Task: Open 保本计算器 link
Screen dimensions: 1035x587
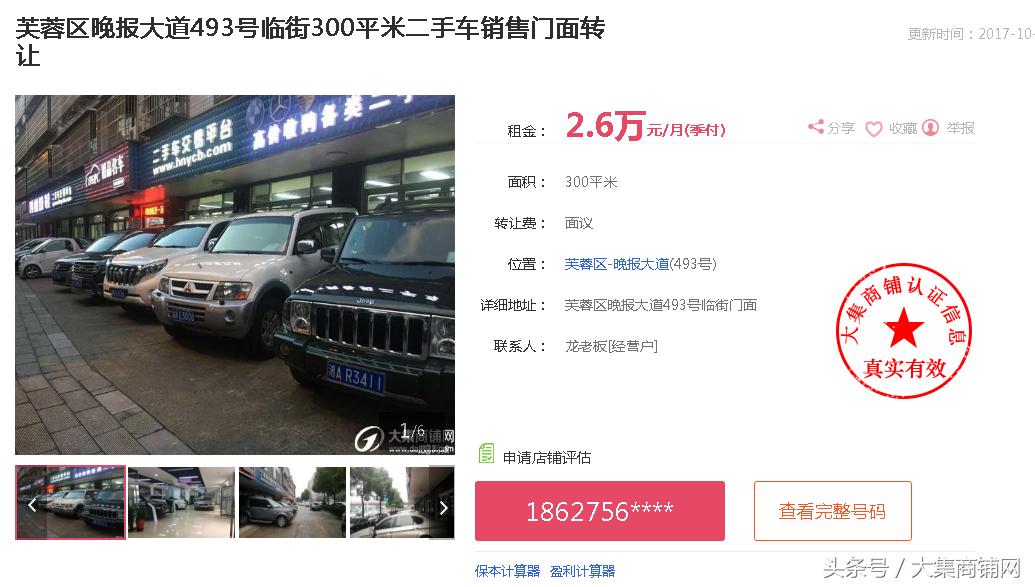Action: (x=507, y=571)
